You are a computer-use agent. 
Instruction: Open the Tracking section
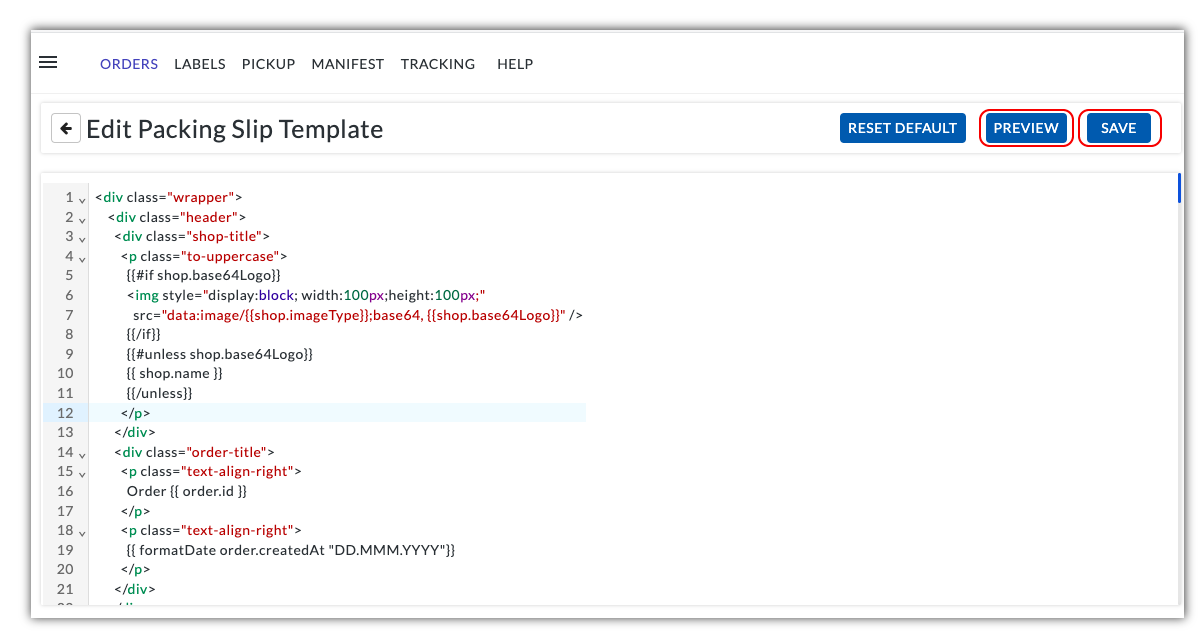click(x=438, y=64)
